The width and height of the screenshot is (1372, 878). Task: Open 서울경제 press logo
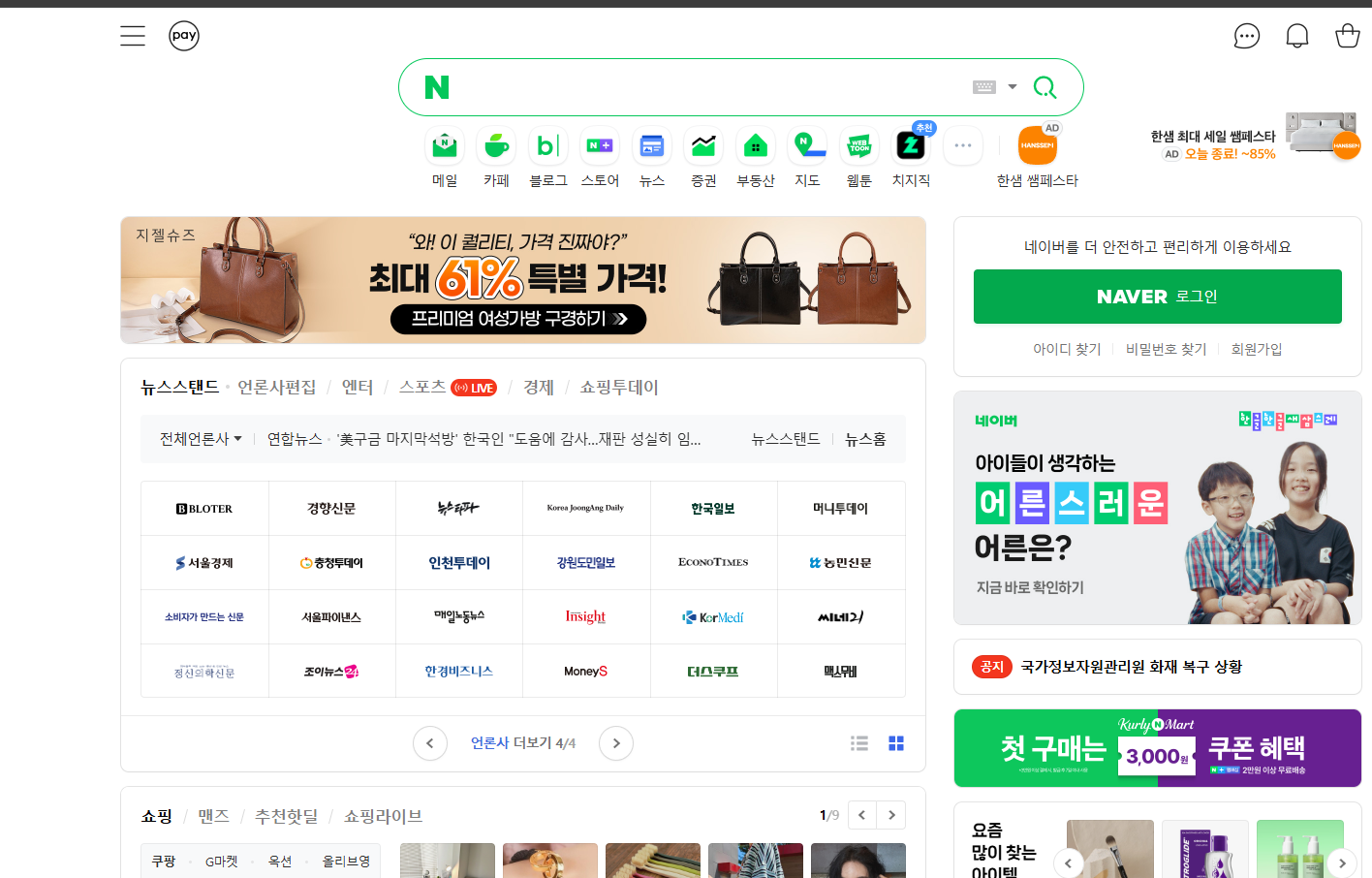click(204, 563)
